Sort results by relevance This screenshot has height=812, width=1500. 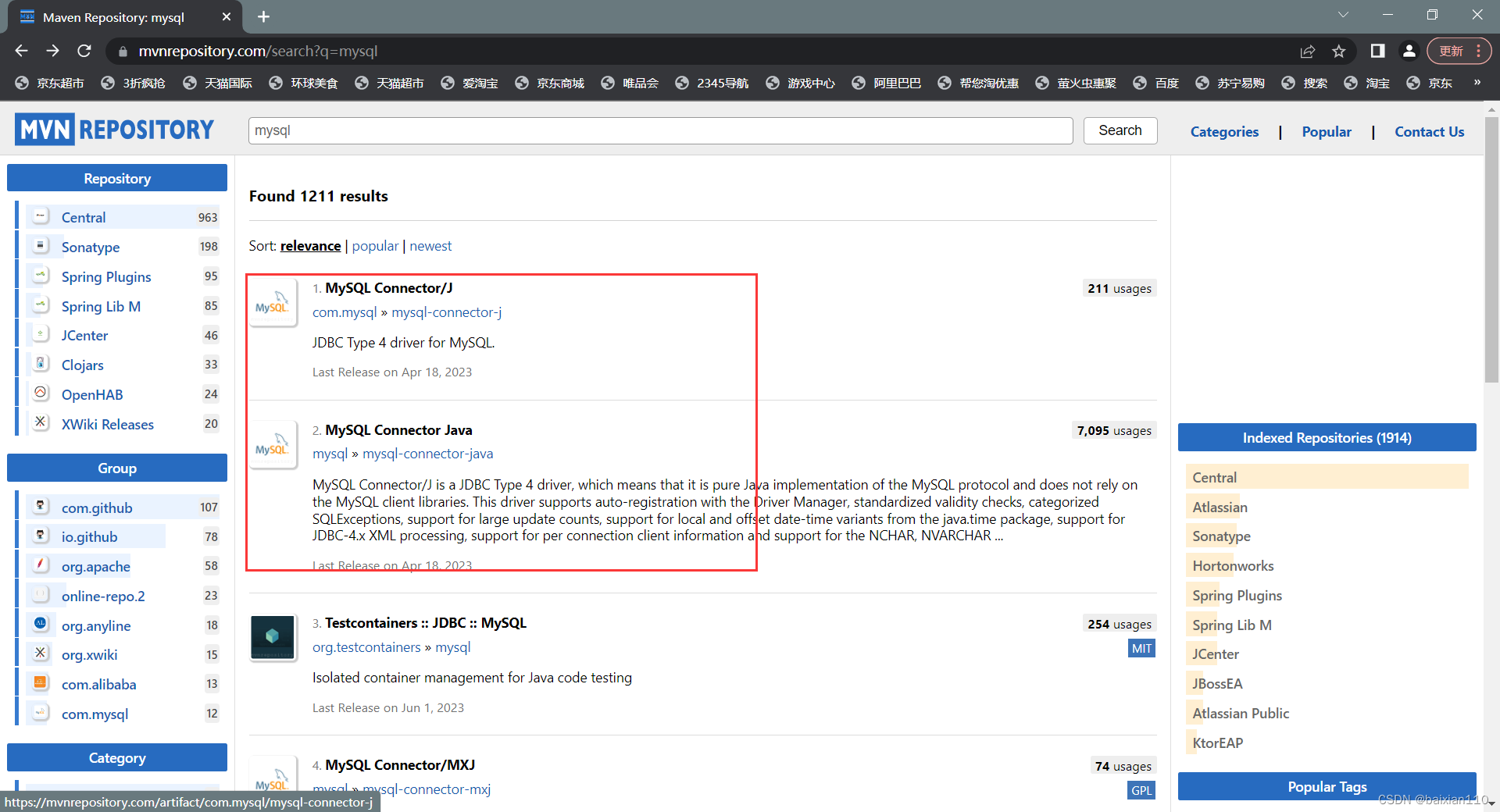point(310,246)
